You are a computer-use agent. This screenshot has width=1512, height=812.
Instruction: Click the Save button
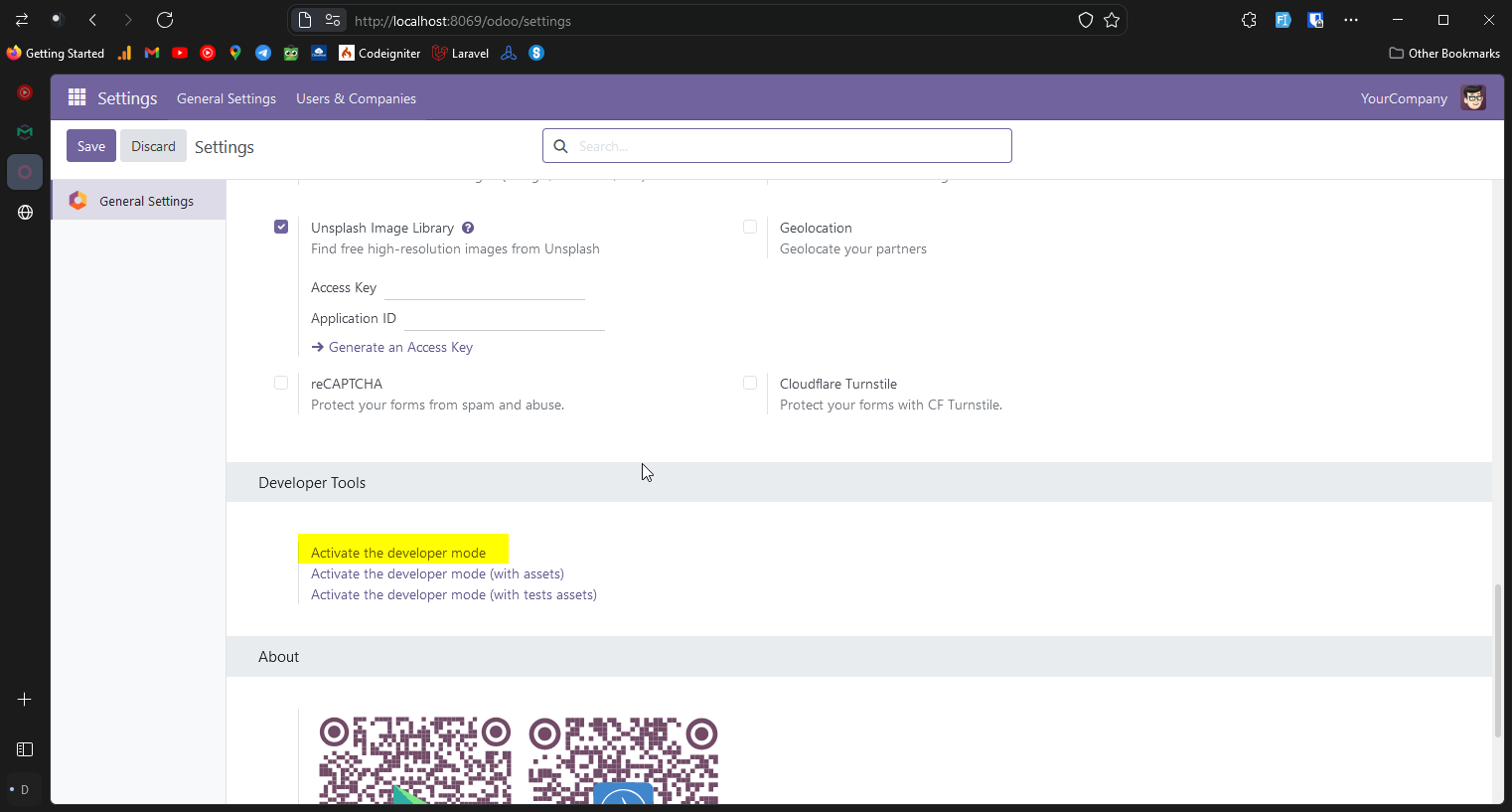pos(91,146)
